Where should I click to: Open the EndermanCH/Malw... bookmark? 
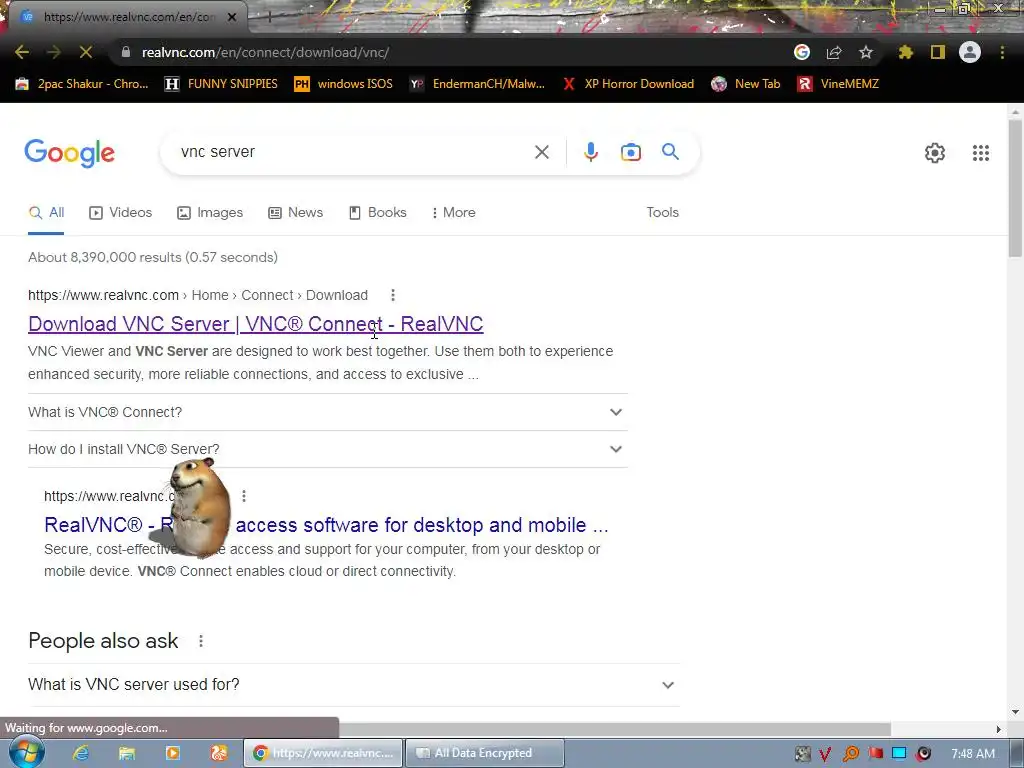477,84
